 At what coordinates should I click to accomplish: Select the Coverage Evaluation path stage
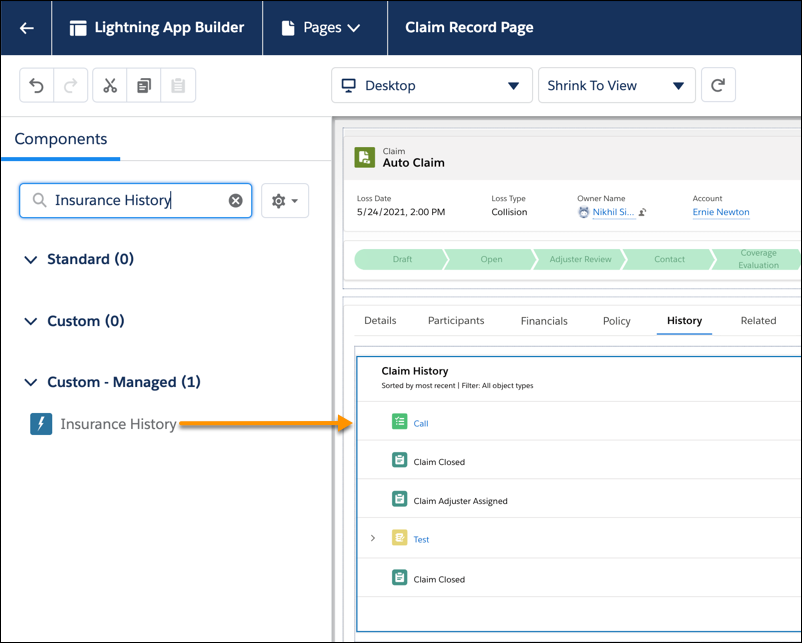click(758, 259)
